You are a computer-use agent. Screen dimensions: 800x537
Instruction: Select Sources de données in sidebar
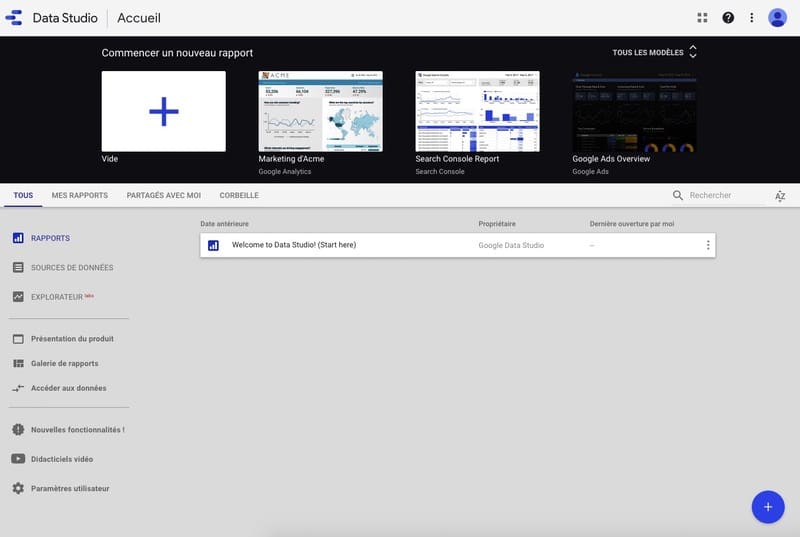tap(71, 268)
